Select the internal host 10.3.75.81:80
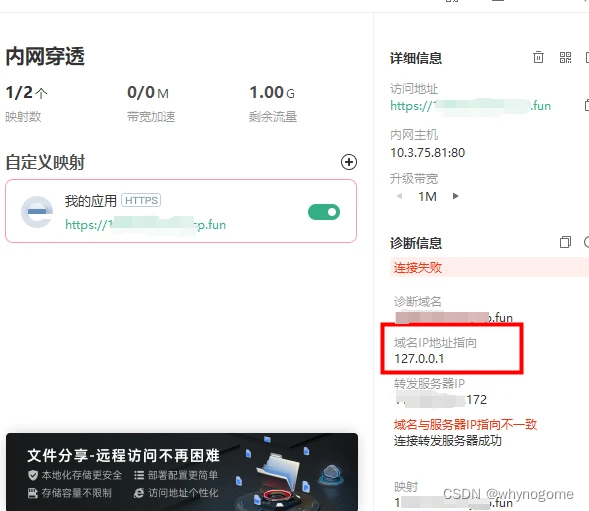 click(x=427, y=153)
